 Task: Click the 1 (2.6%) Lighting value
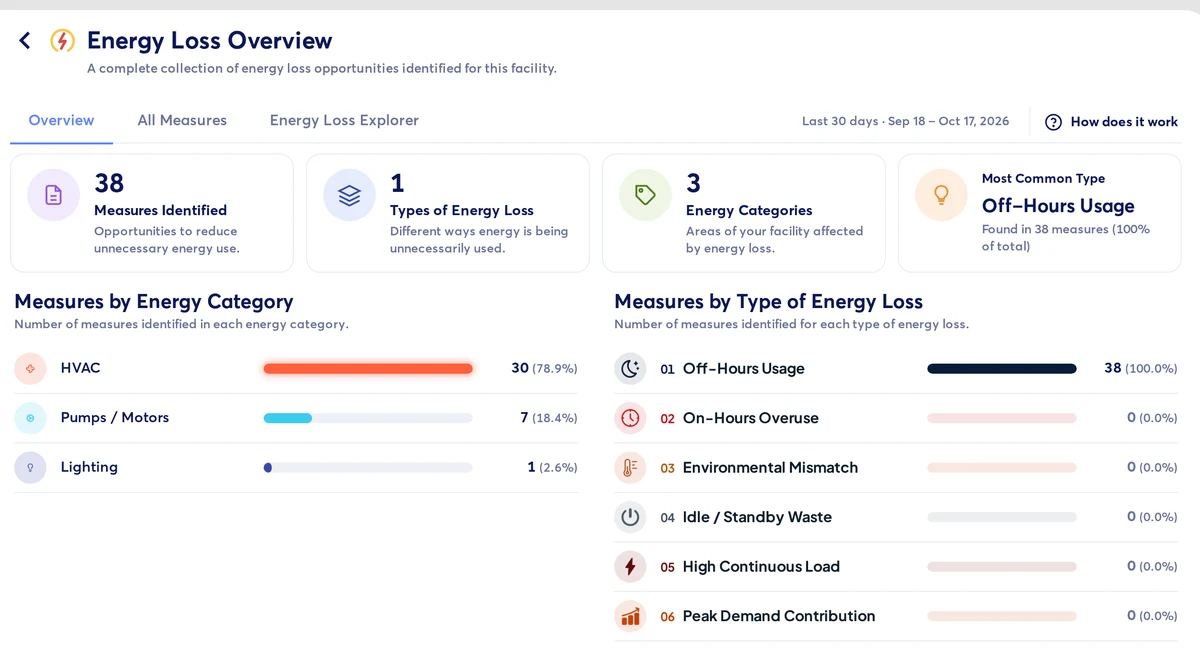(552, 467)
